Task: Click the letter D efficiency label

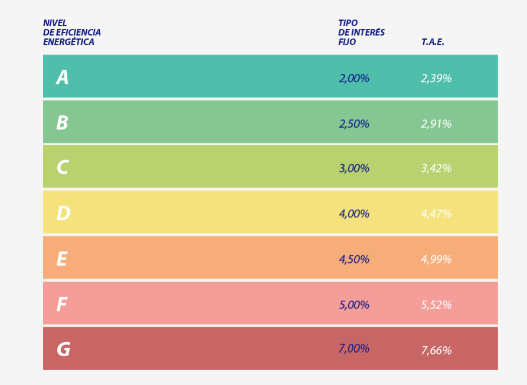Action: pyautogui.click(x=64, y=213)
